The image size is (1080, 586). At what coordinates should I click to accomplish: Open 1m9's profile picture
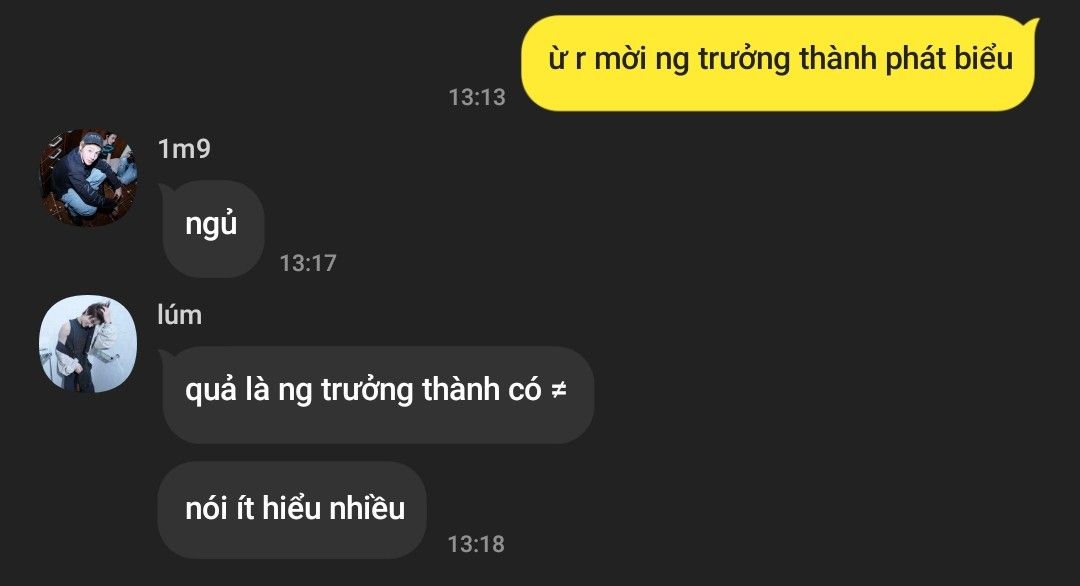[x=88, y=178]
